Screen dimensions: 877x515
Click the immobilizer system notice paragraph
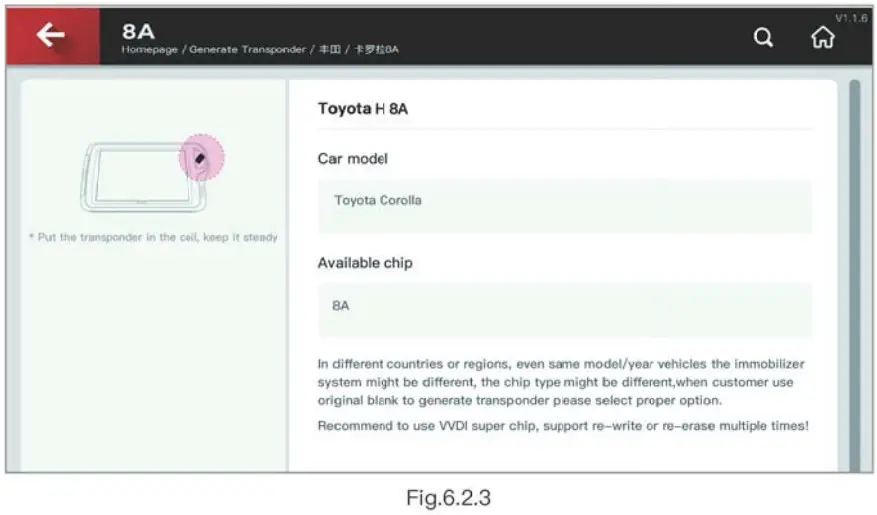tap(562, 382)
